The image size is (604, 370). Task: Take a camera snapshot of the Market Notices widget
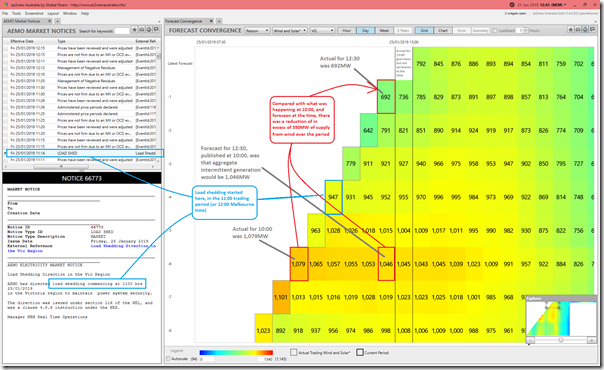pos(142,30)
